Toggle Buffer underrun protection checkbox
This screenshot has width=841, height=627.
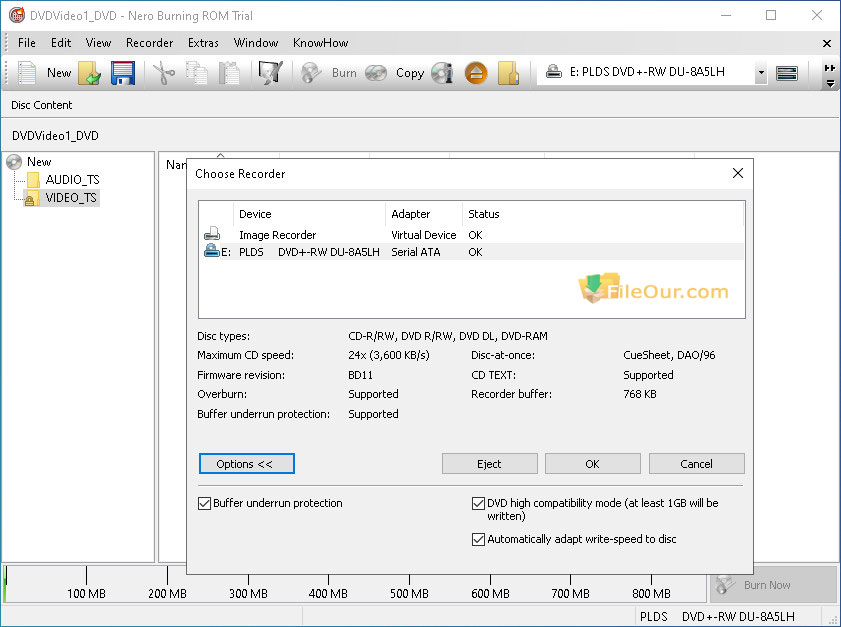(205, 504)
